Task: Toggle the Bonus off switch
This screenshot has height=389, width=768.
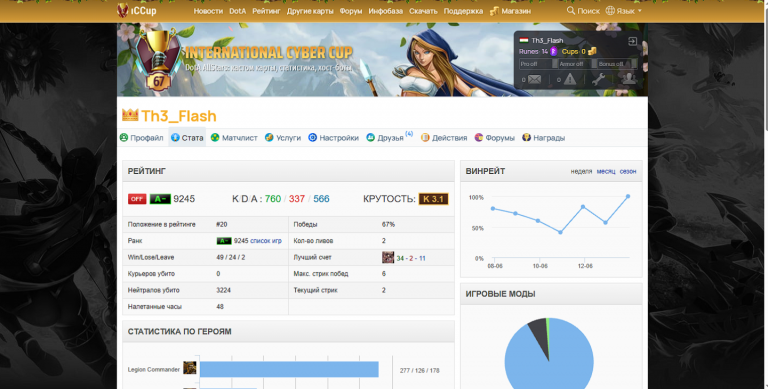Action: [x=617, y=64]
